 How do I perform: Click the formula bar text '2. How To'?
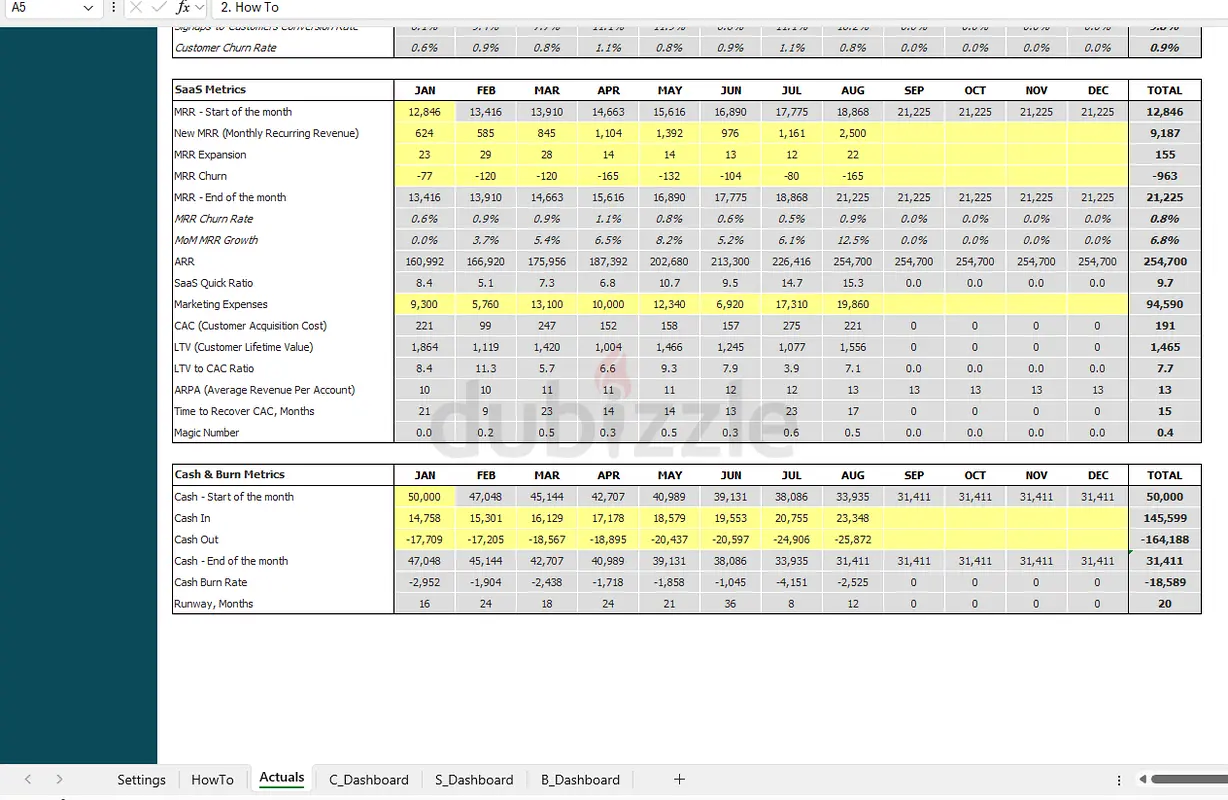coord(250,8)
